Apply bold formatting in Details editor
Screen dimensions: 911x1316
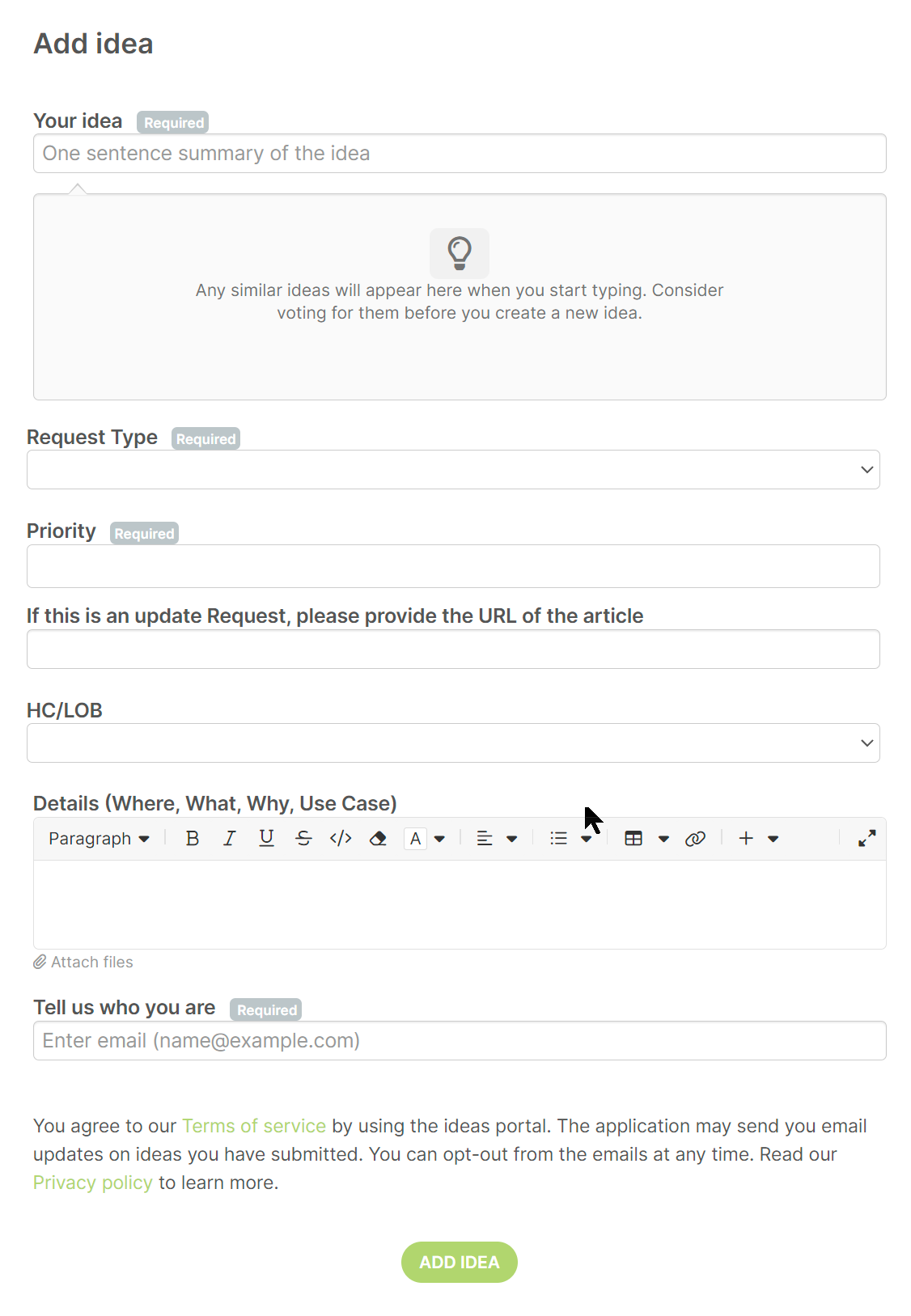[193, 839]
